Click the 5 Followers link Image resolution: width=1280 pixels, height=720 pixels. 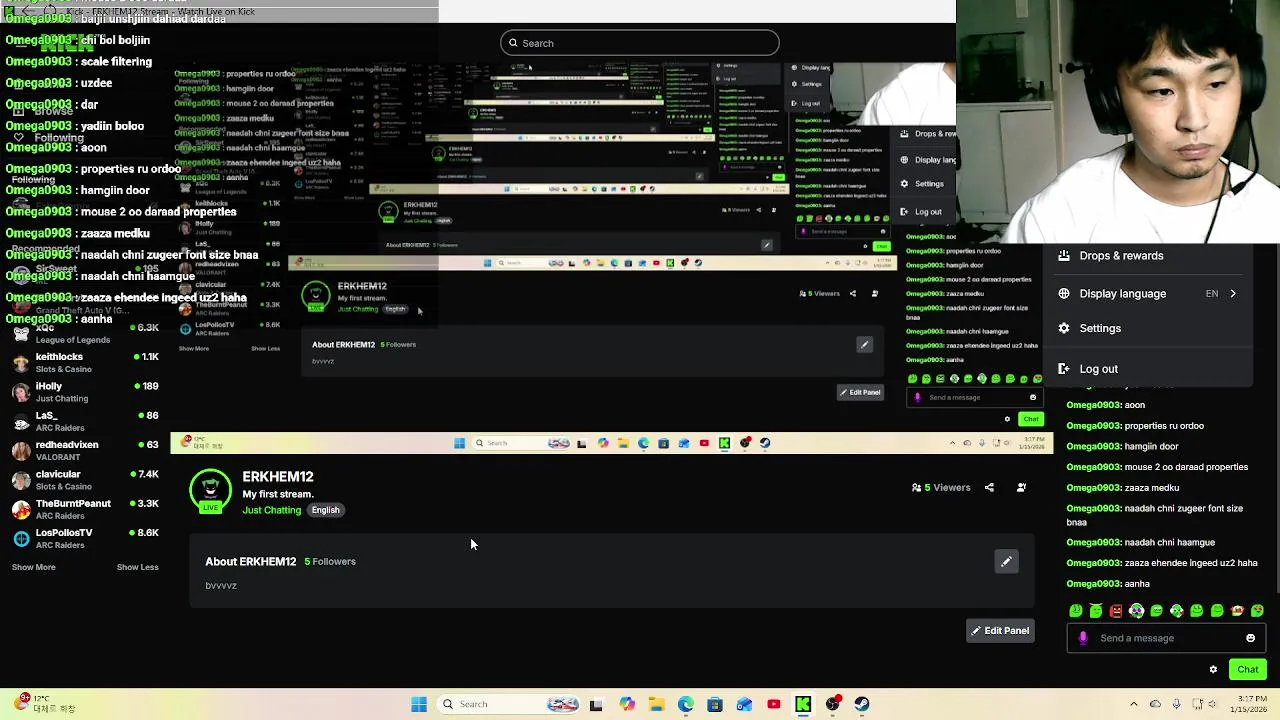[x=330, y=562]
